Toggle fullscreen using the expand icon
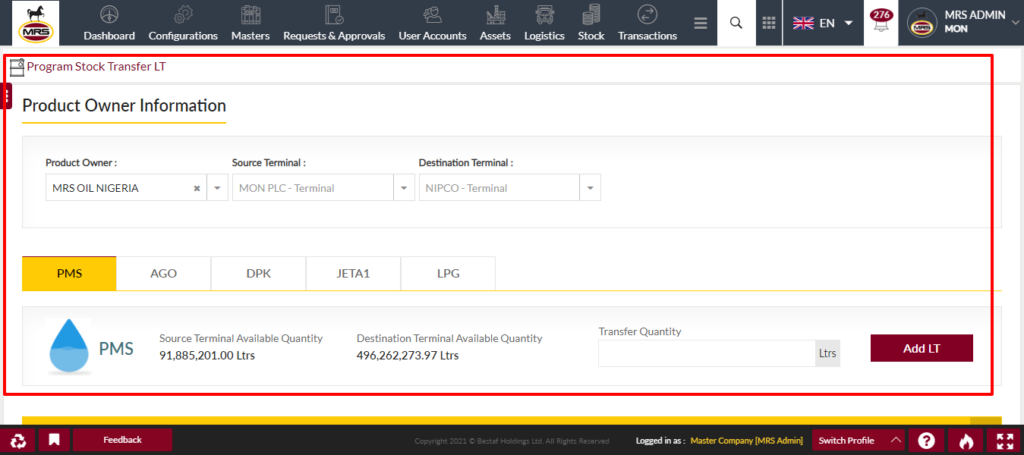The image size is (1024, 455). coord(1004,440)
